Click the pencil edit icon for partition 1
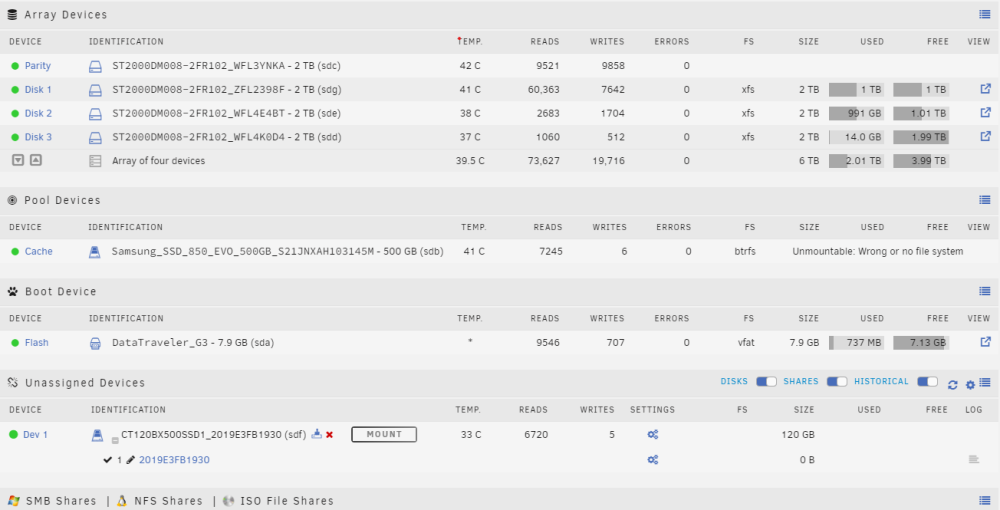The width and height of the screenshot is (1000, 510). click(x=130, y=460)
